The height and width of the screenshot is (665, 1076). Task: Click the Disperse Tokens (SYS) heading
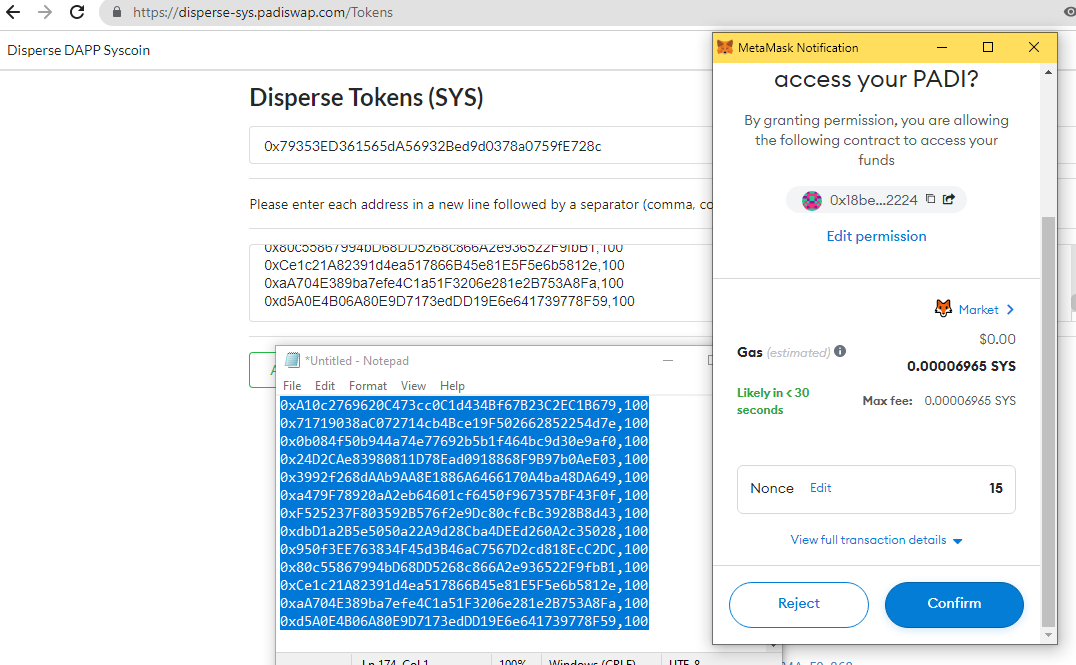point(366,97)
